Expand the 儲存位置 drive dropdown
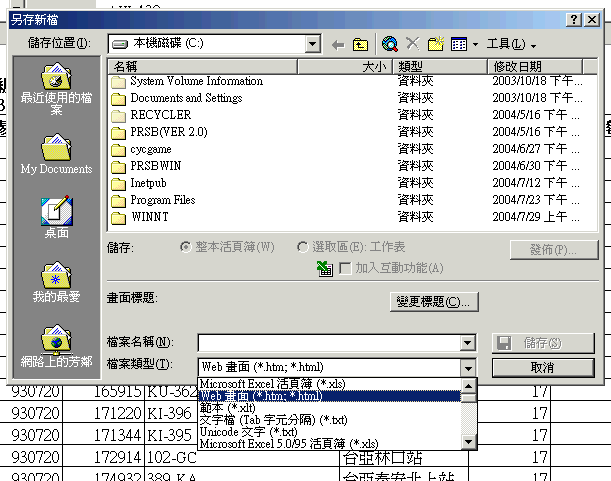Image resolution: width=611 pixels, height=481 pixels. [x=312, y=44]
